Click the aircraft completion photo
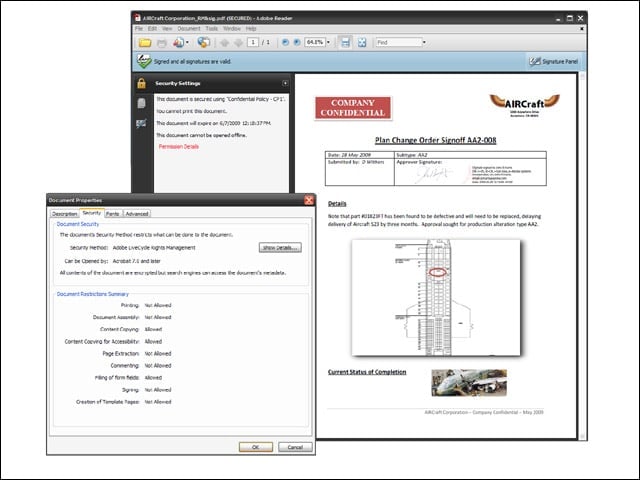The width and height of the screenshot is (640, 480). point(469,382)
